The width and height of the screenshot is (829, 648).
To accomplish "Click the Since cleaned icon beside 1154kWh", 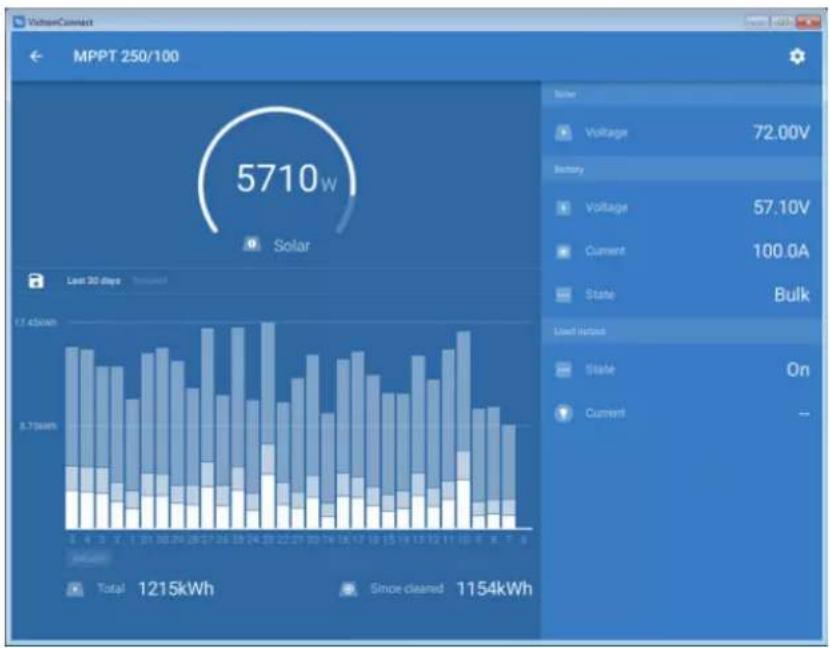I will click(x=348, y=589).
